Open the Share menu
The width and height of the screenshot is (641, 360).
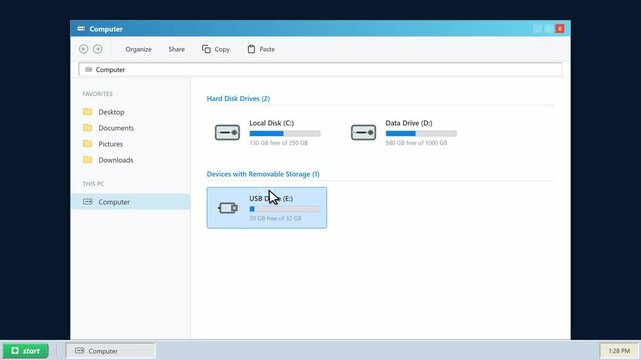point(177,49)
